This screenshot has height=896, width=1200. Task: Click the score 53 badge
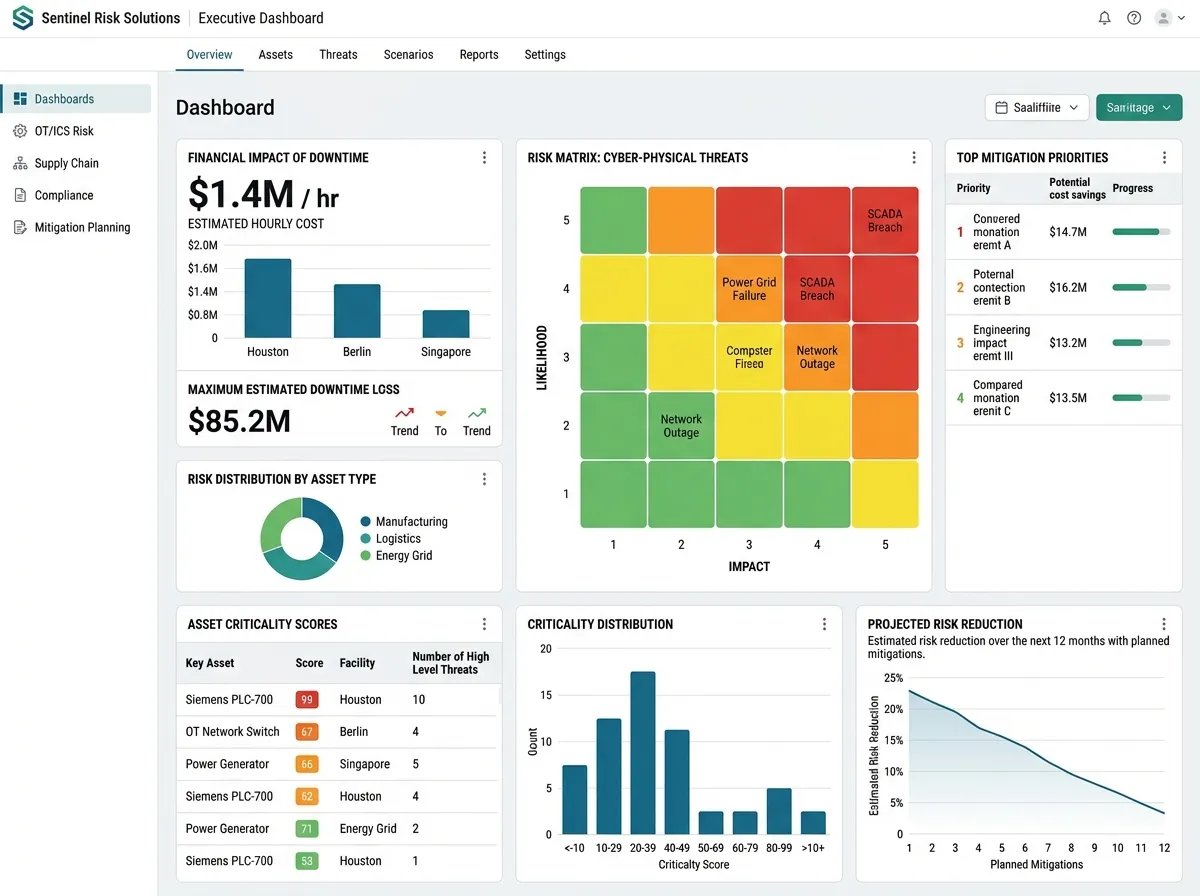[x=306, y=861]
